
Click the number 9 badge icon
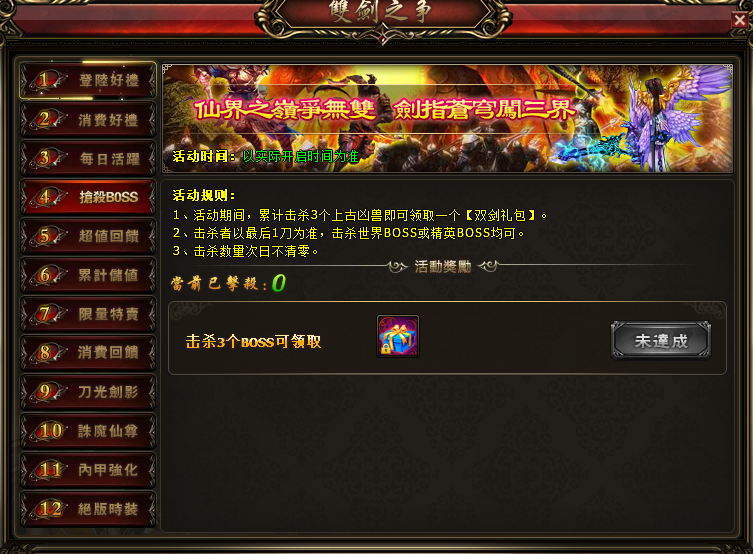pos(45,391)
